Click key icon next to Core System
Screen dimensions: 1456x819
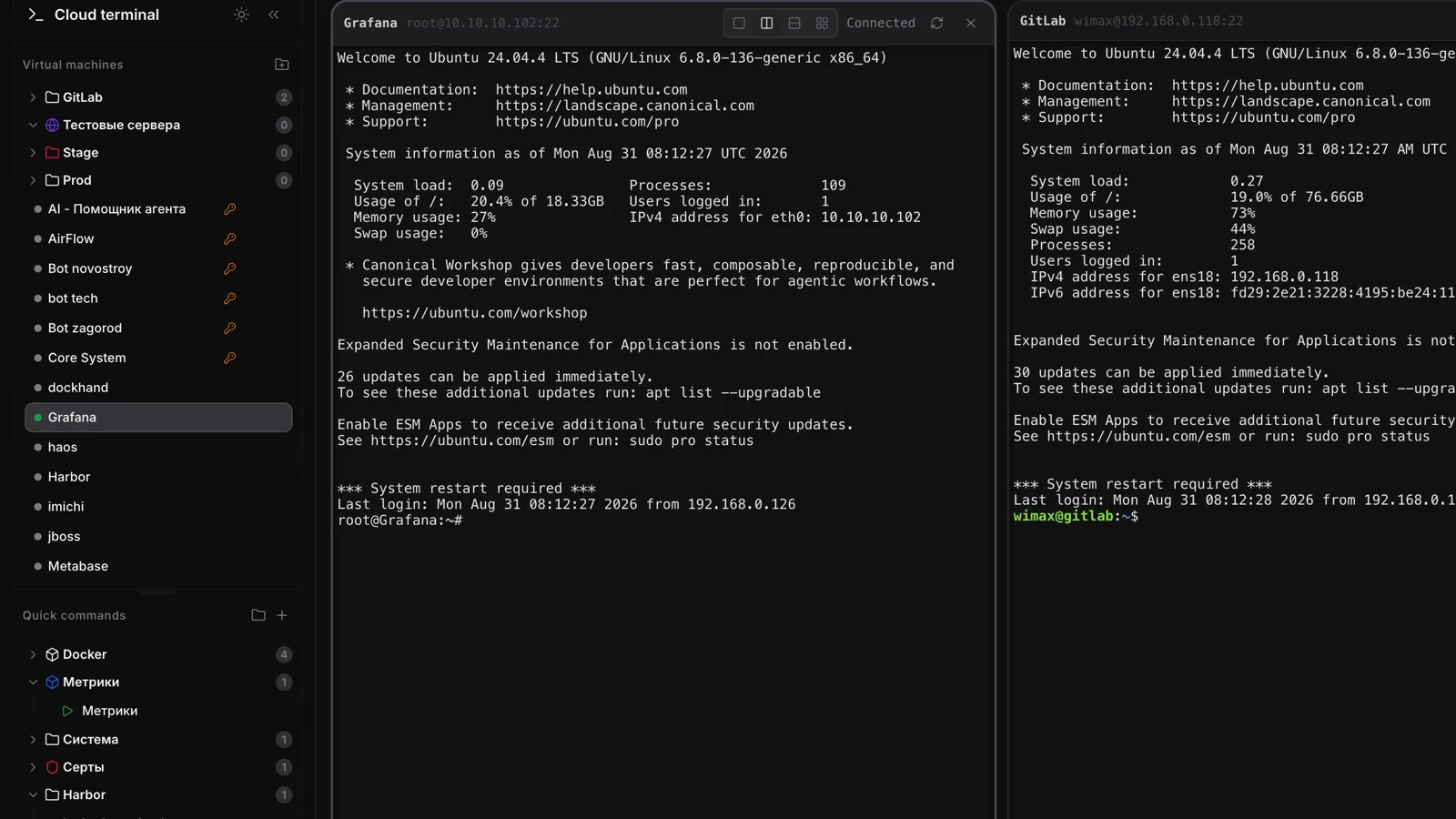[x=230, y=358]
